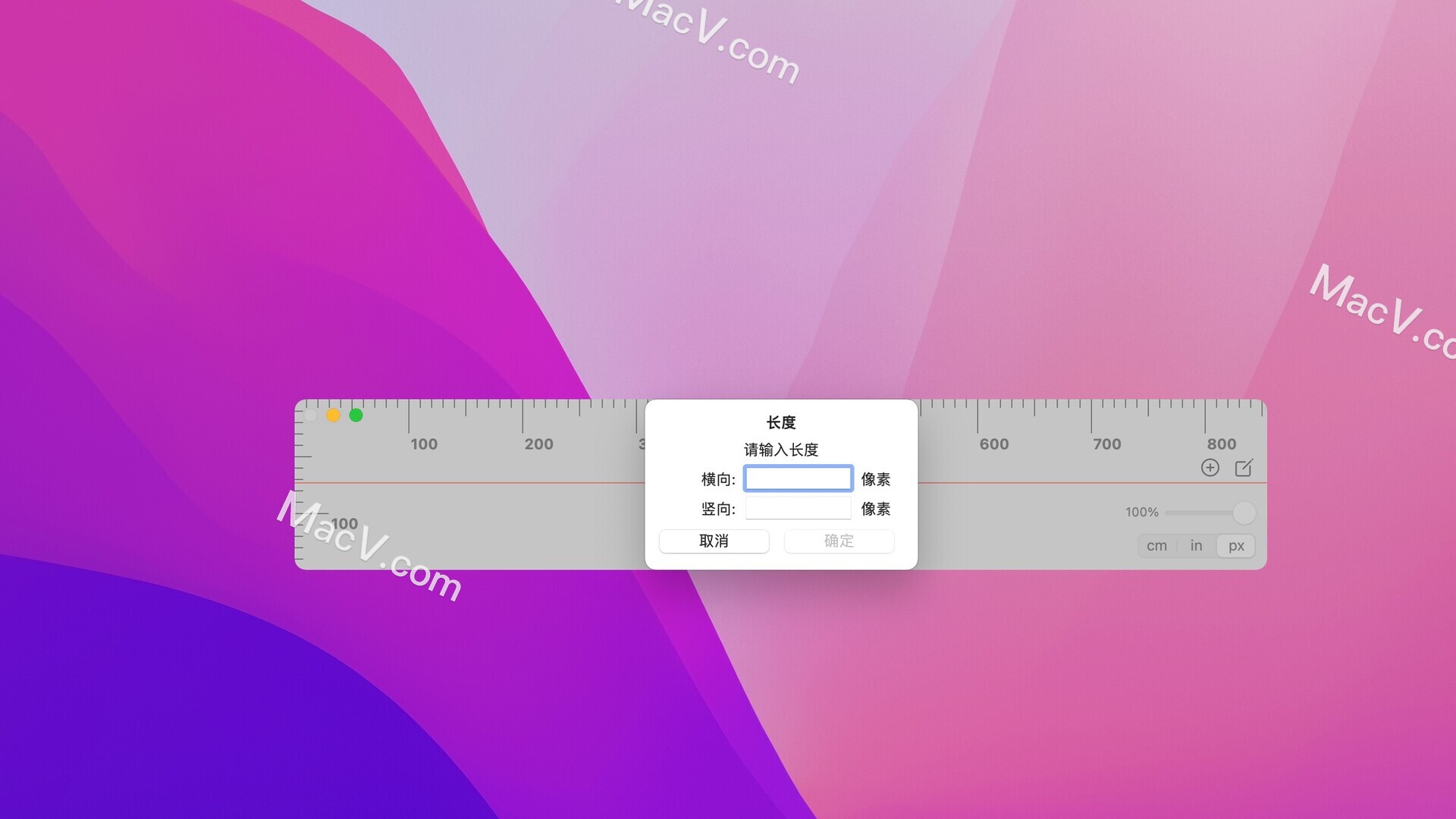The width and height of the screenshot is (1456, 819).
Task: Click the 取消 cancel button
Action: [714, 541]
